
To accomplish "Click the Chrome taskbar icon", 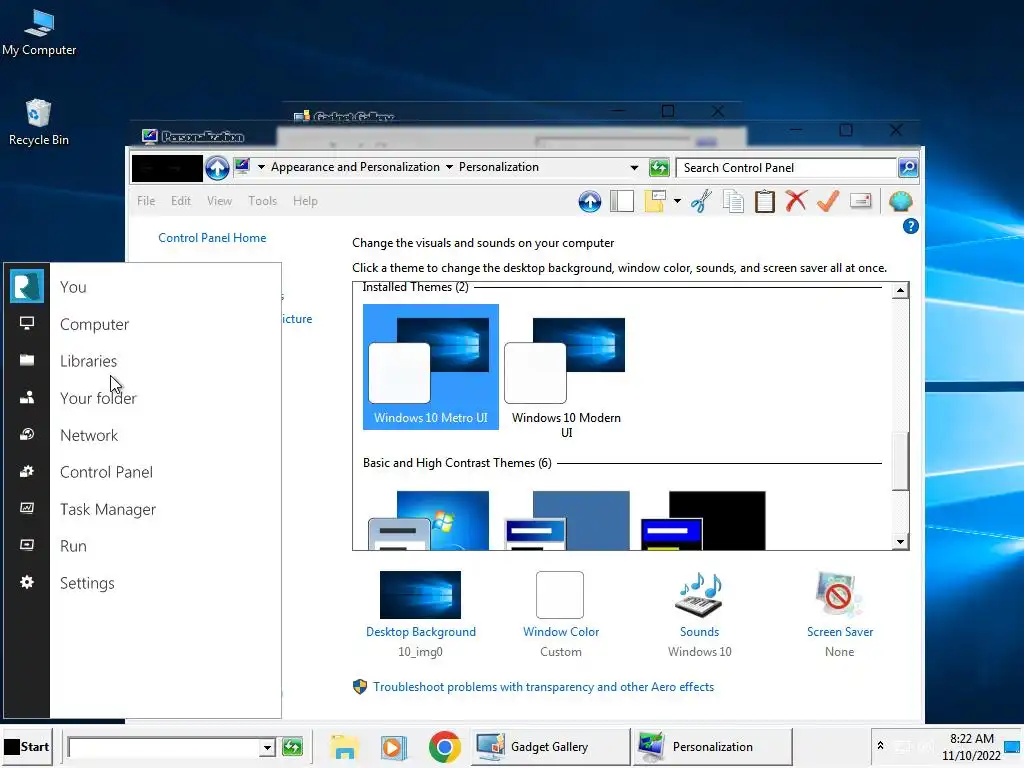I will 445,747.
